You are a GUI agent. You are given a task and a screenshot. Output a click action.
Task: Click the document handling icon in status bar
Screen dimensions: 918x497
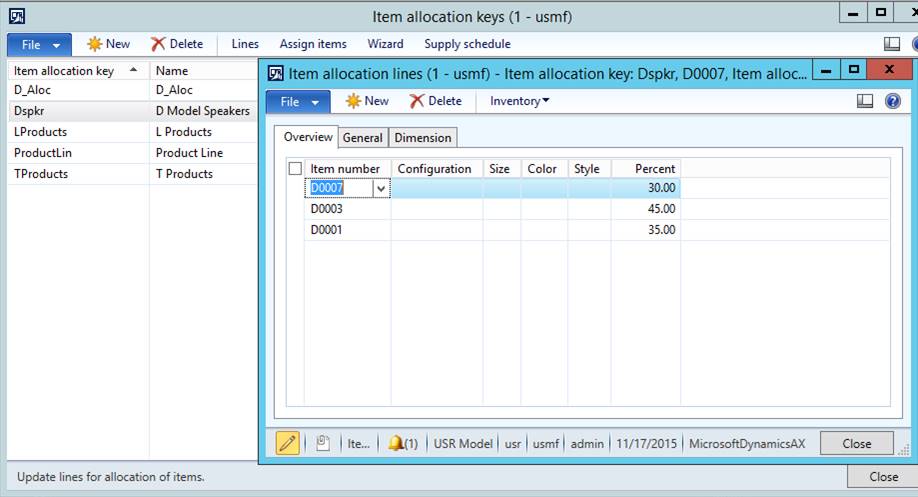pos(322,443)
